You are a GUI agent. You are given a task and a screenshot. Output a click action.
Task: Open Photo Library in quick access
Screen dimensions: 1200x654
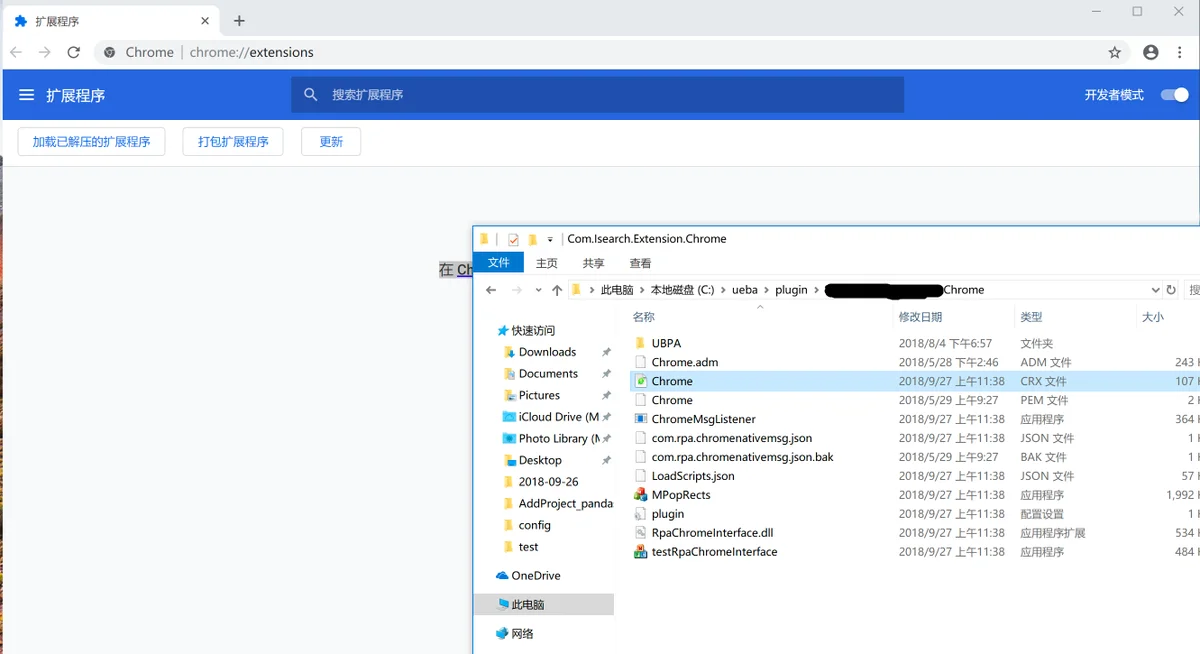[559, 439]
